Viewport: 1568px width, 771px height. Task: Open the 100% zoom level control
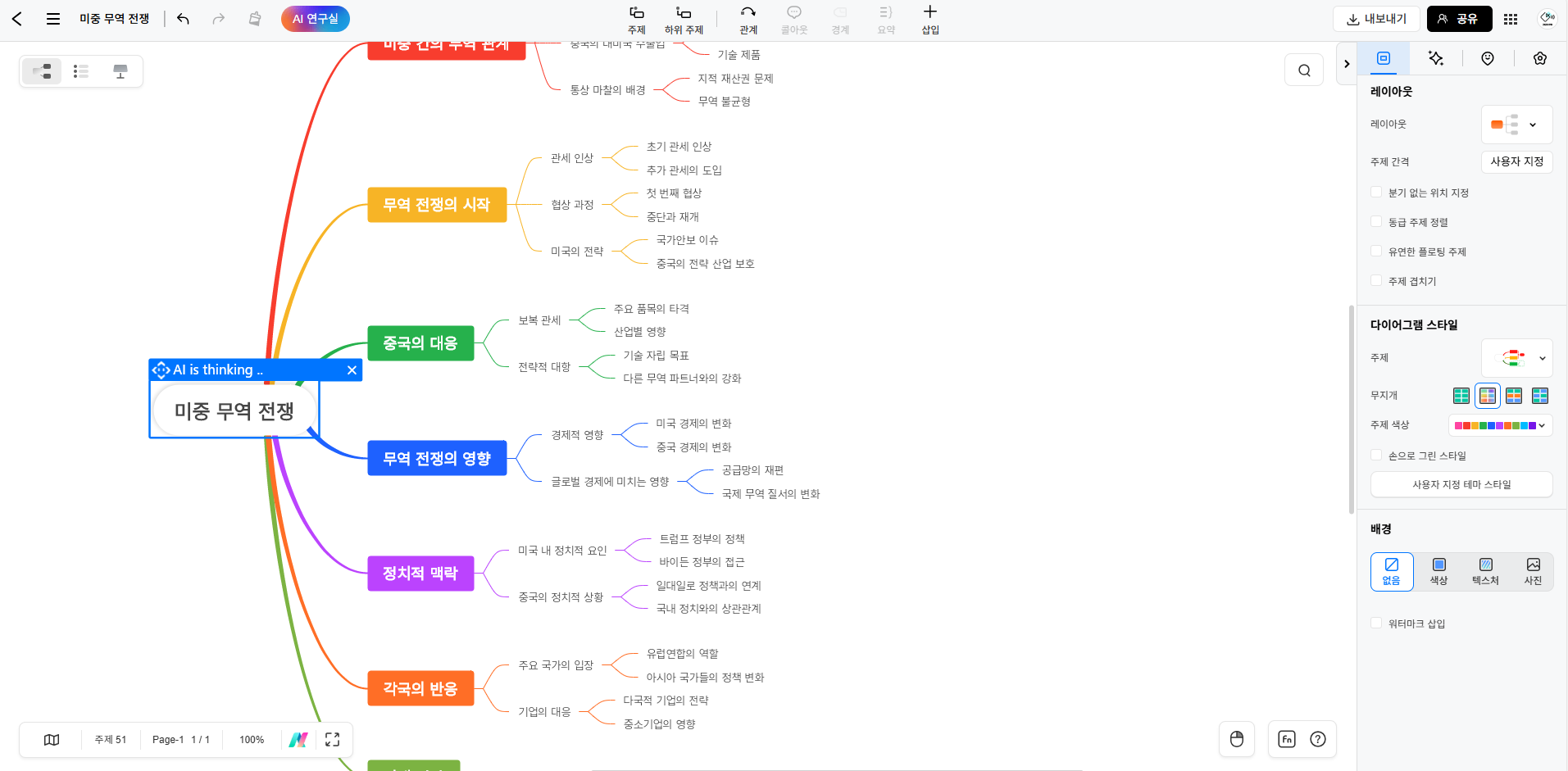point(252,740)
